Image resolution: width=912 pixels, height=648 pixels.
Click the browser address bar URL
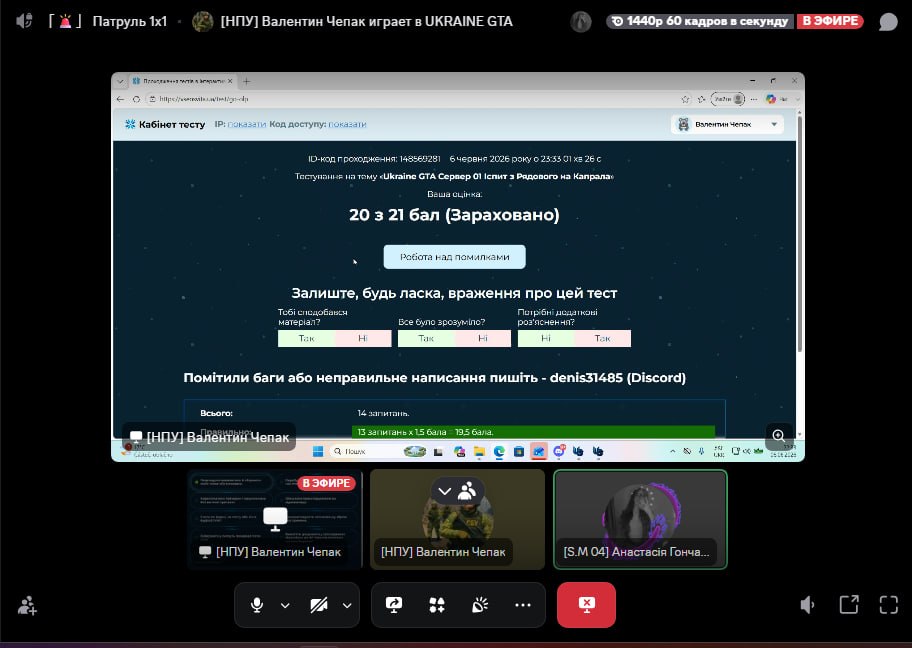click(x=204, y=99)
